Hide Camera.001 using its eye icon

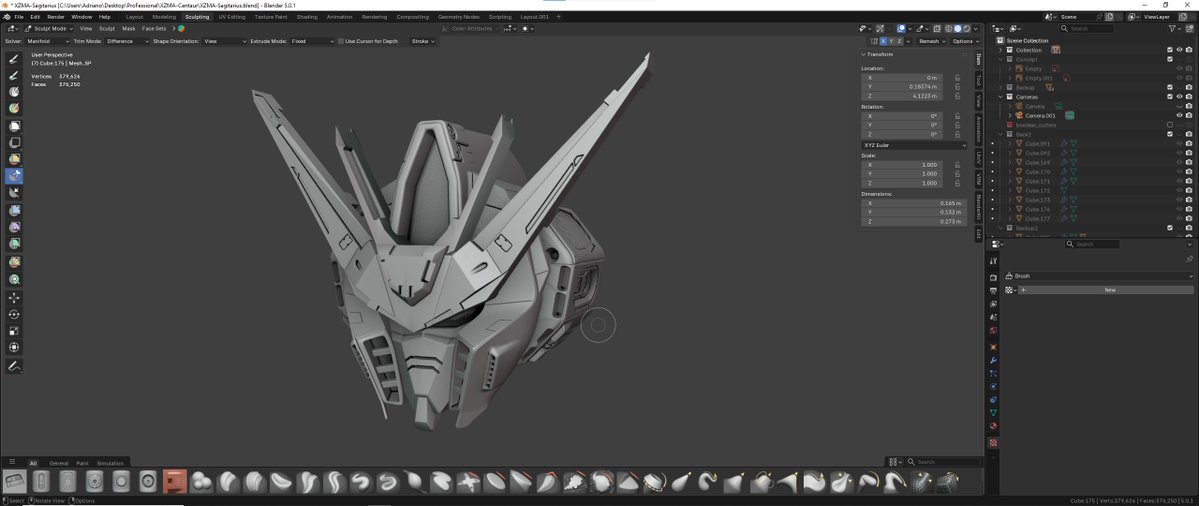click(x=1179, y=115)
